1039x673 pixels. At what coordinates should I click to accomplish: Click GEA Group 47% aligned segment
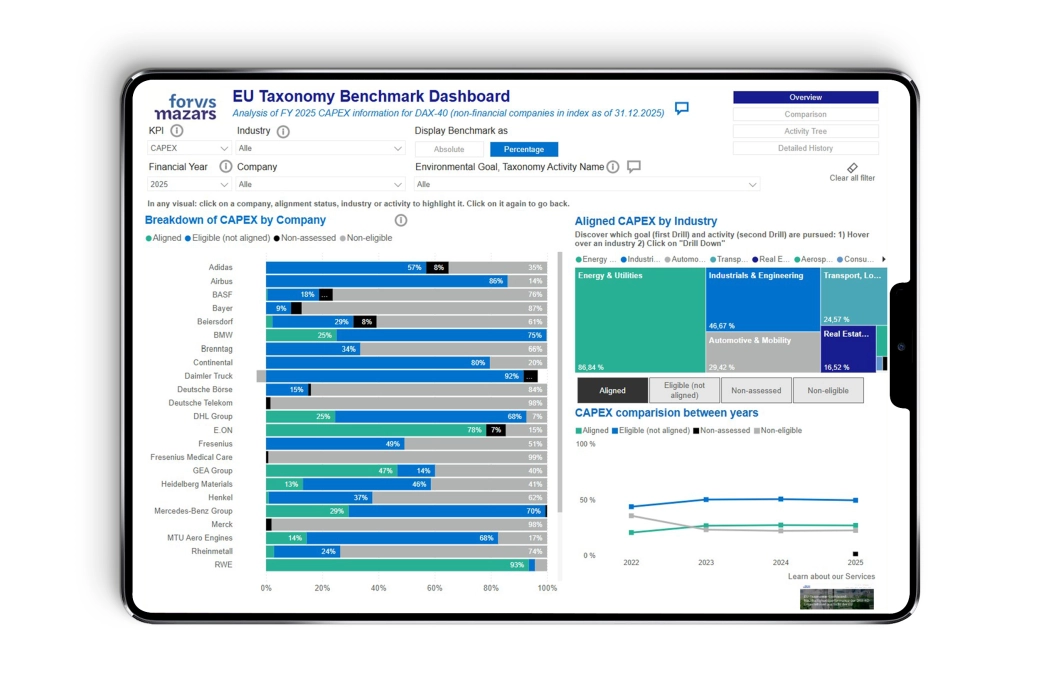click(332, 470)
